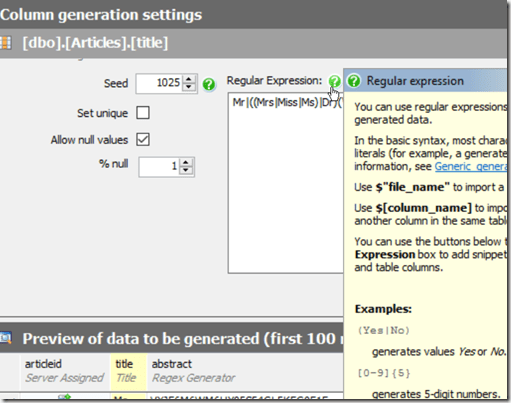
Task: Click inside the % null number field
Action: tap(160, 167)
